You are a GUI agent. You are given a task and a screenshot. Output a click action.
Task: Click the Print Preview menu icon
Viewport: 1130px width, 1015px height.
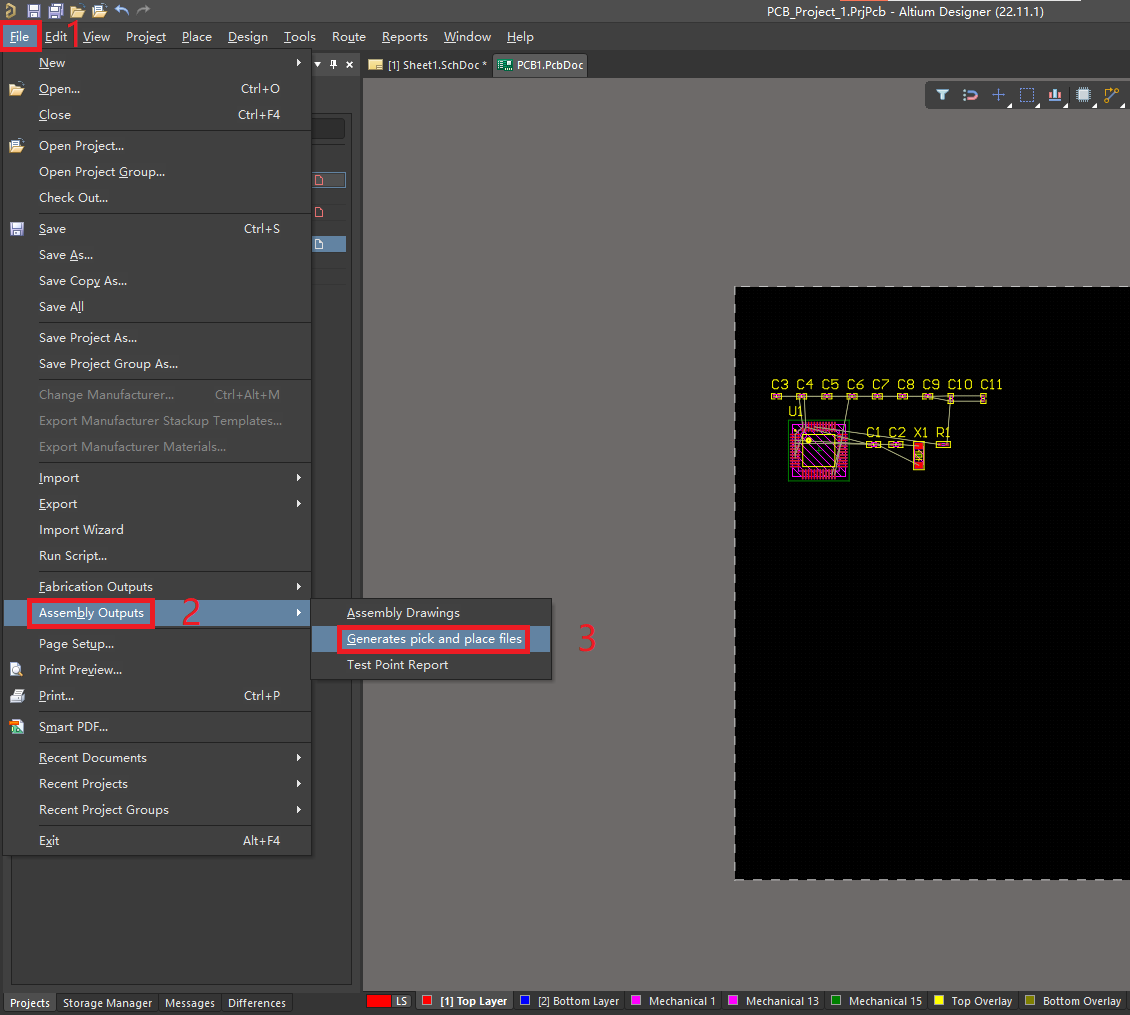17,670
